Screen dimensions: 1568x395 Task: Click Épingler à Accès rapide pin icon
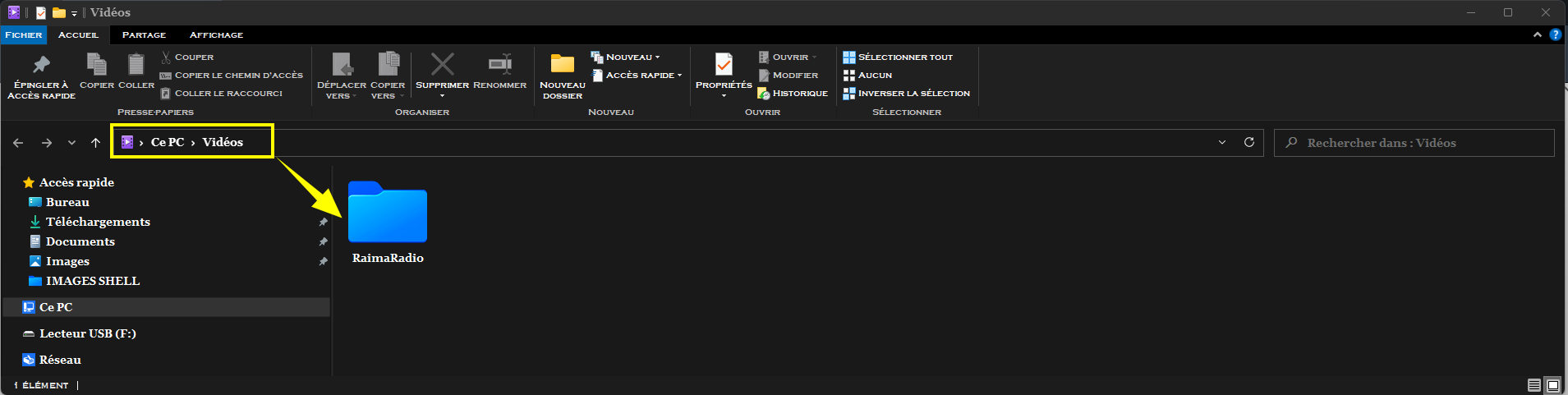(x=41, y=65)
